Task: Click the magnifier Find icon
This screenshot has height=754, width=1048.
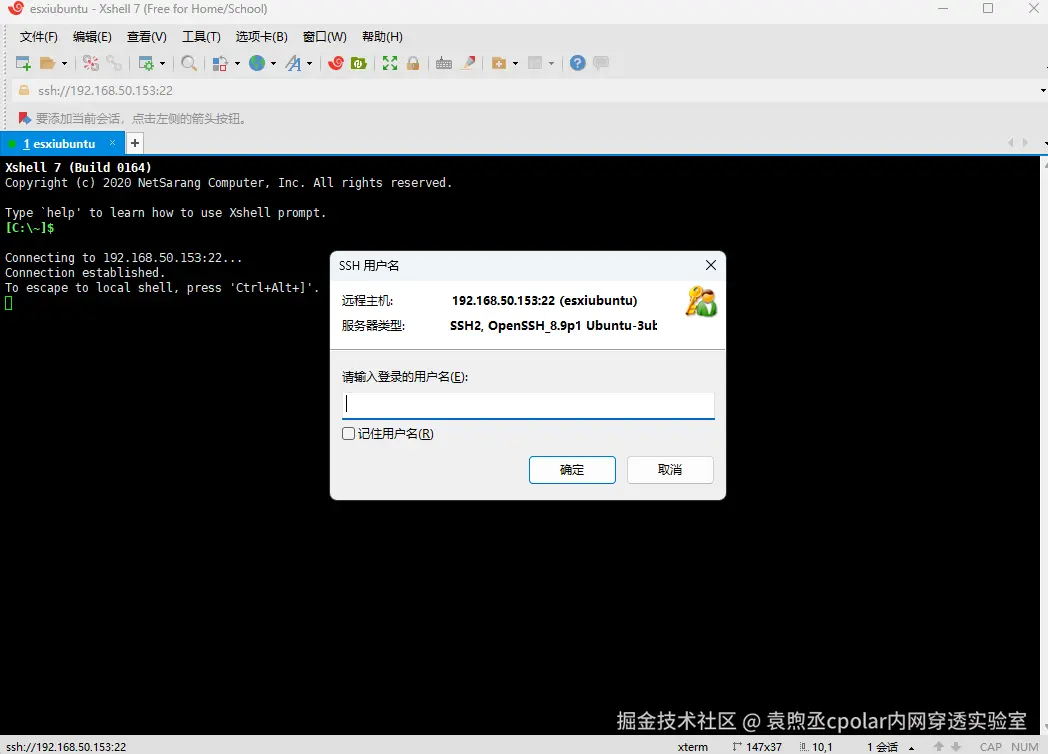Action: pos(189,63)
